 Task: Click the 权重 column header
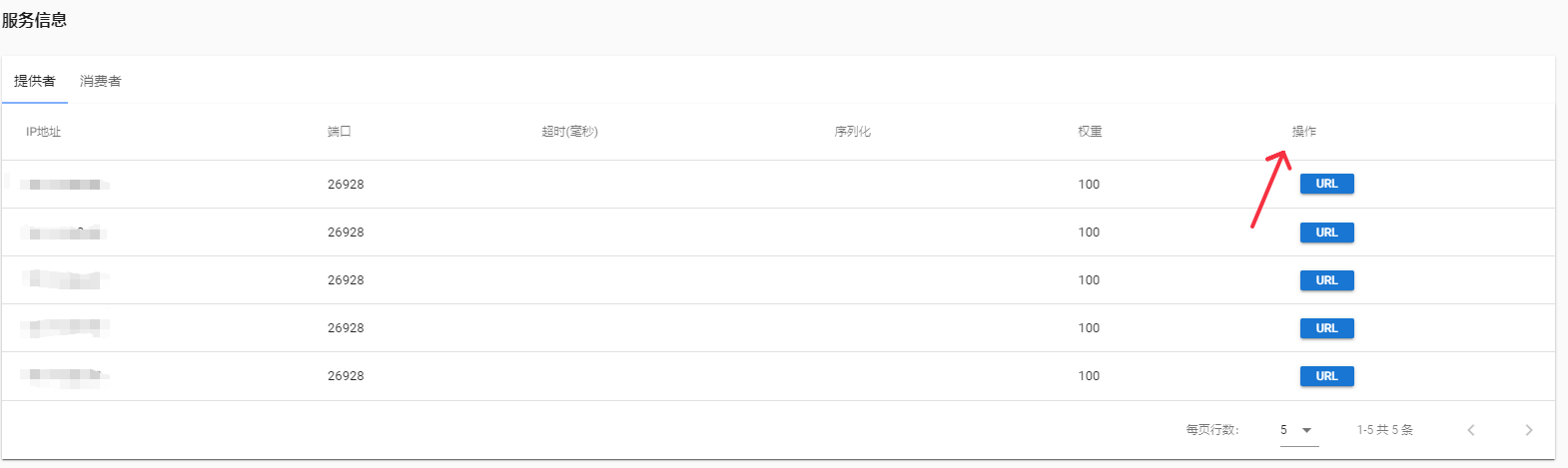(x=1090, y=132)
